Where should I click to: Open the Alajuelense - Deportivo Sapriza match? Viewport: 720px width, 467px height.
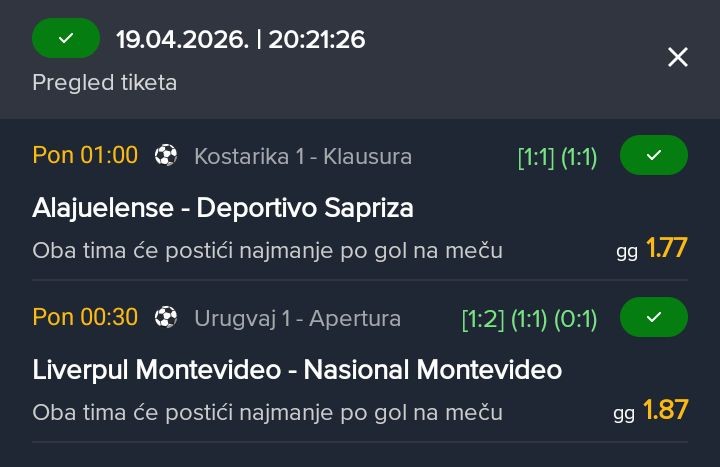pyautogui.click(x=223, y=208)
